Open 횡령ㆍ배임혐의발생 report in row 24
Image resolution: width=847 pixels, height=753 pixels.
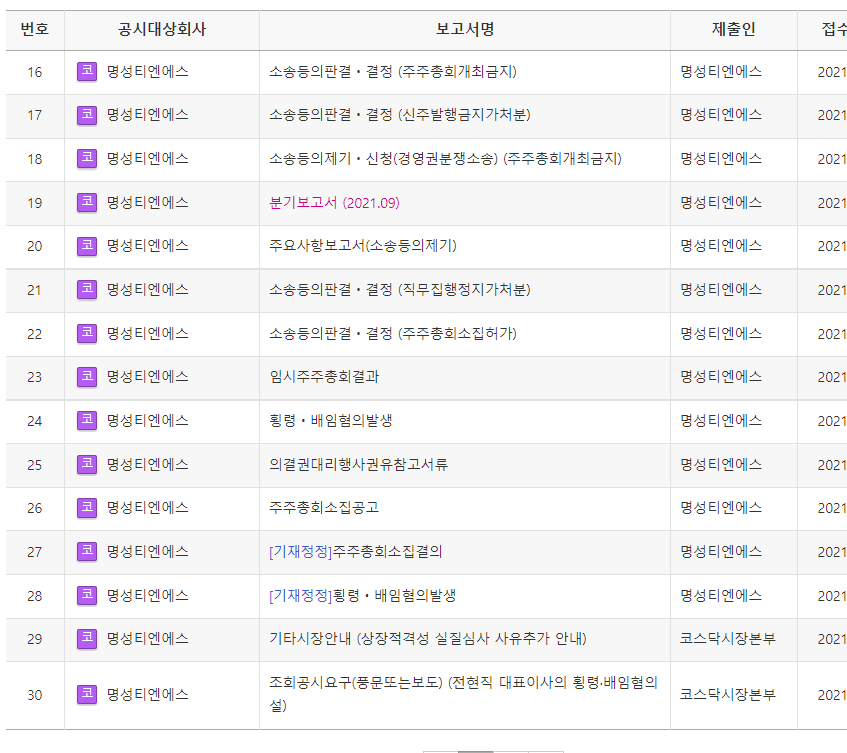[331, 421]
